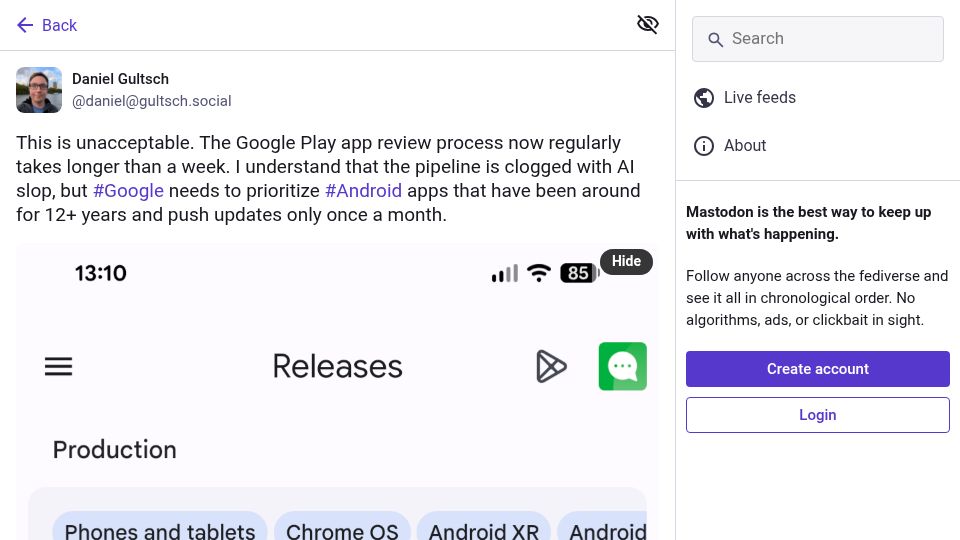Open @daniel@gultsch.social handle
Viewport: 960px width, 540px height.
click(151, 101)
